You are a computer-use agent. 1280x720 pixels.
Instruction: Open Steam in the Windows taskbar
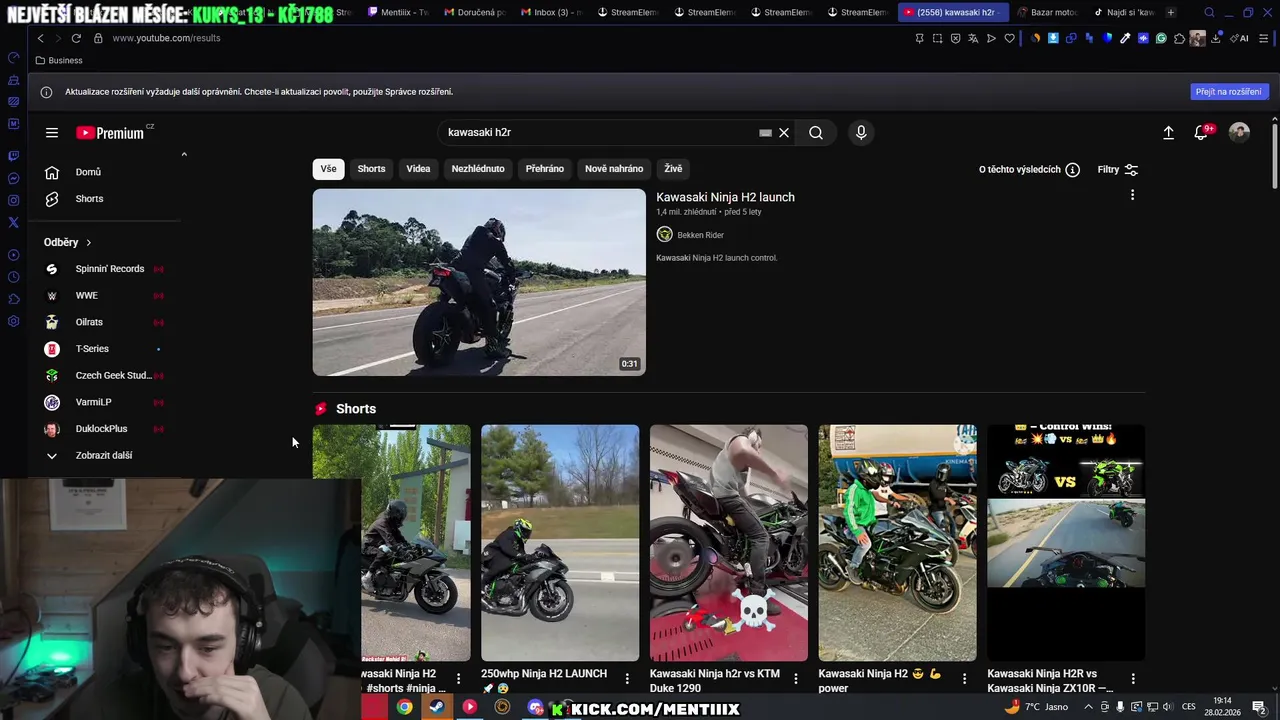[x=437, y=707]
